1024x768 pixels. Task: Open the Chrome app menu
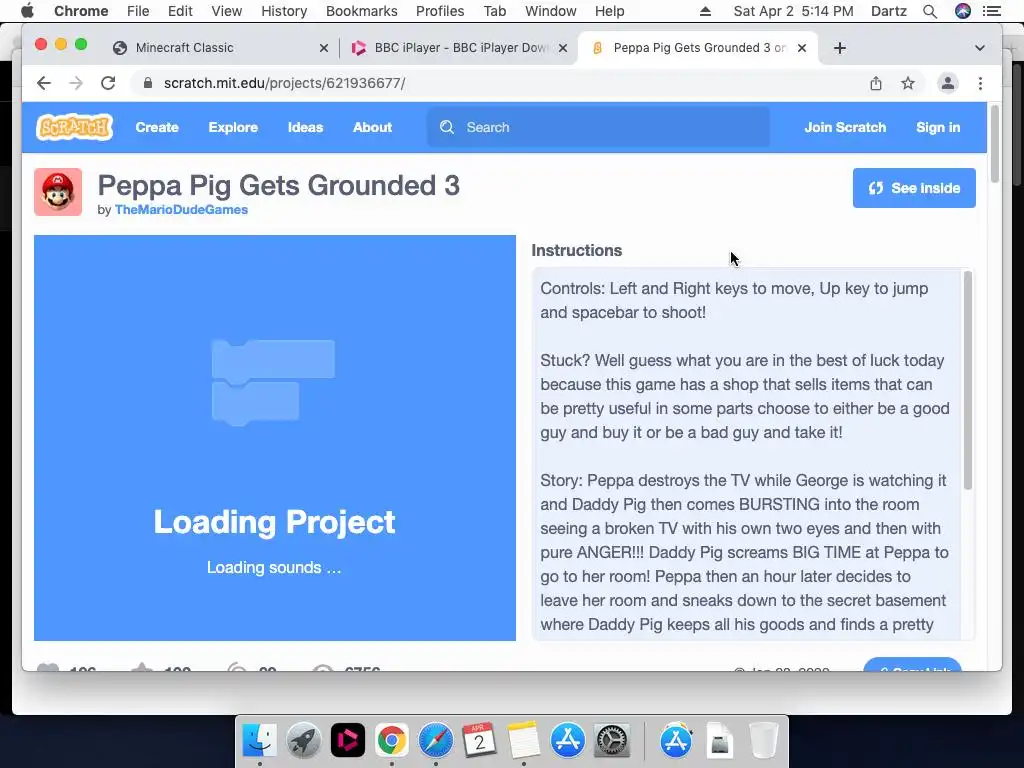tap(81, 11)
